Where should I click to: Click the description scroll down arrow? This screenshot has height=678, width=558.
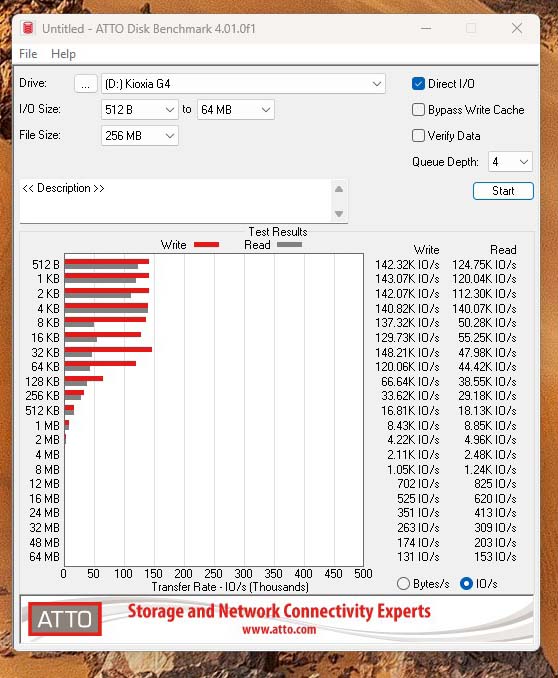click(x=339, y=214)
